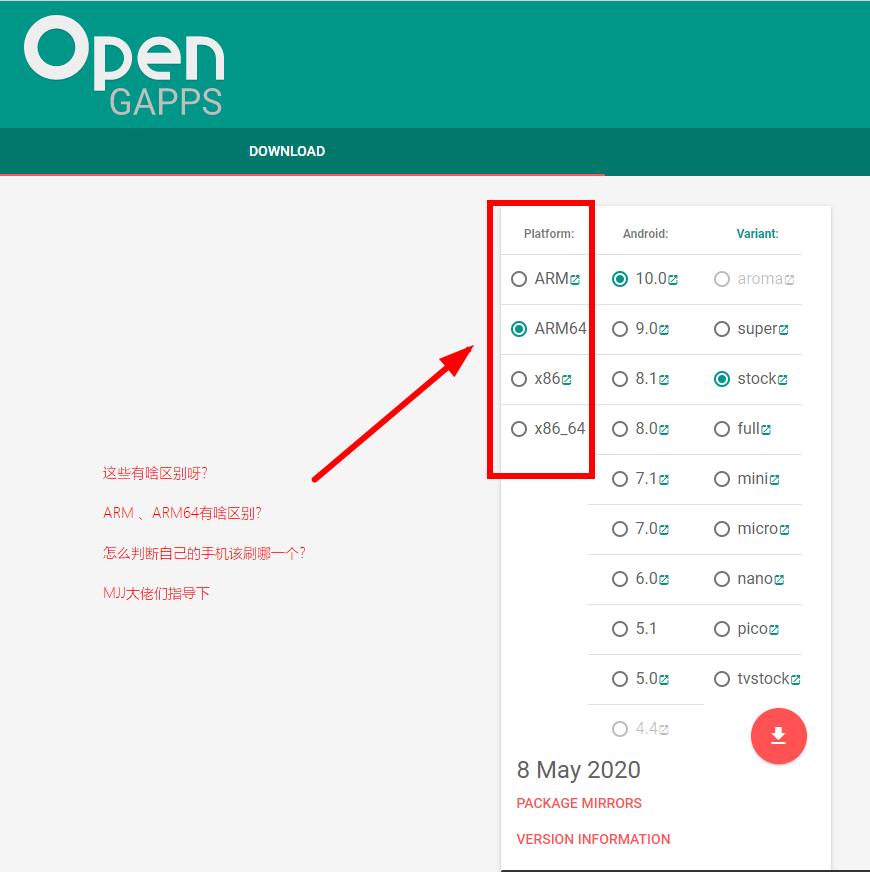The height and width of the screenshot is (872, 870).
Task: Open the Android 10.0 external link icon
Action: 673,280
